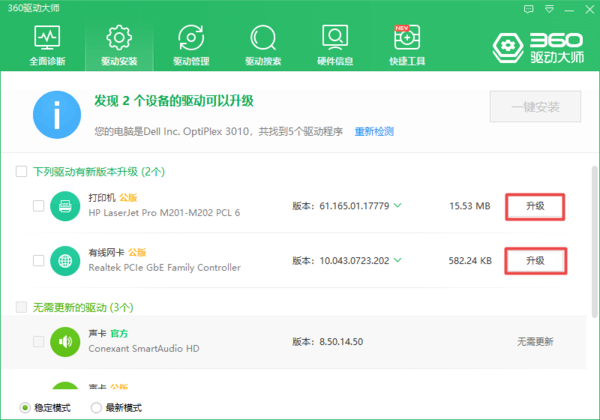This screenshot has height=420, width=600.
Task: Open the 快捷工具 quick tools section
Action: point(407,46)
